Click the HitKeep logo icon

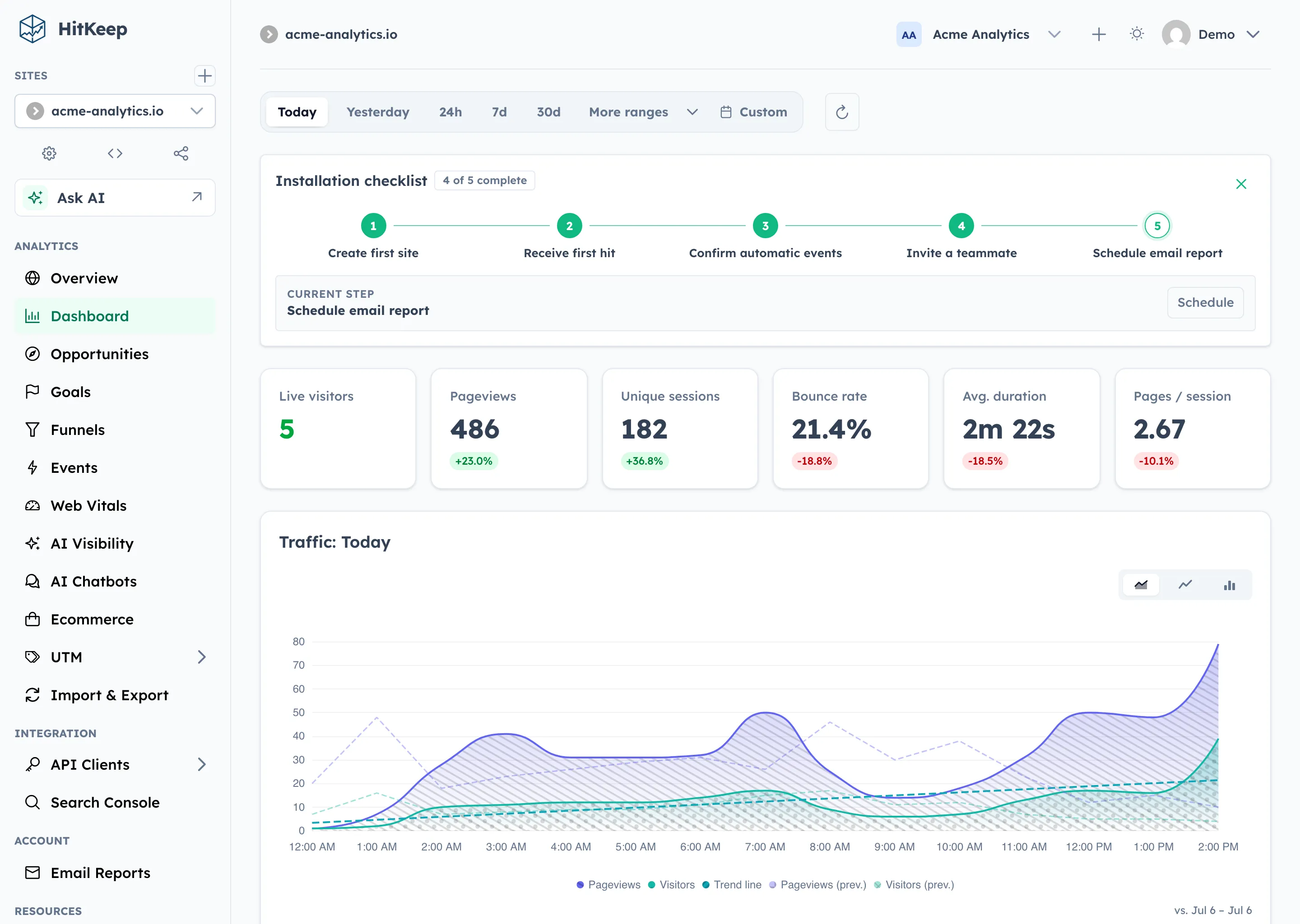(x=32, y=29)
